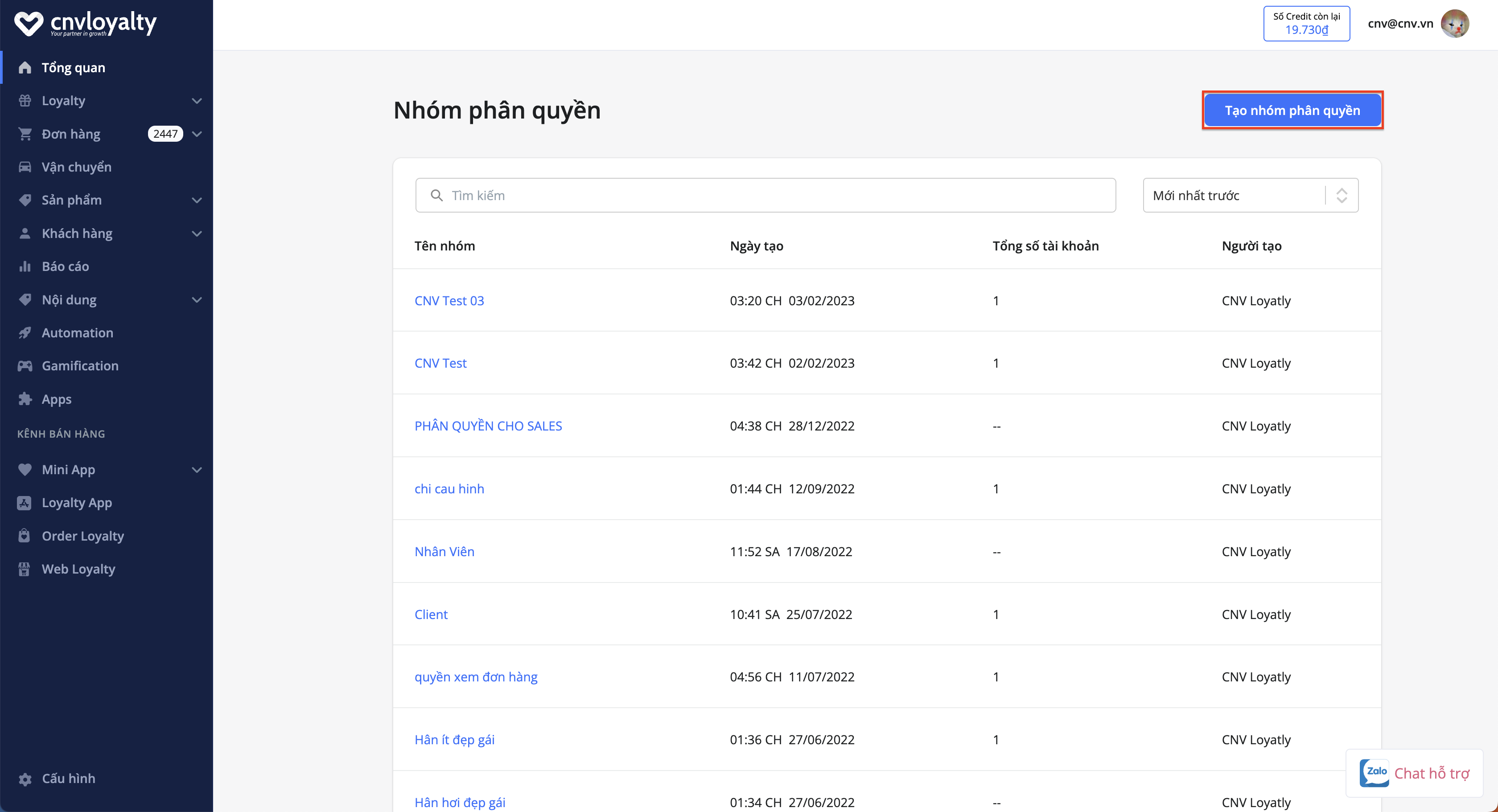Click the Sản phẩm tag icon
Viewport: 1498px width, 812px height.
pyautogui.click(x=25, y=200)
